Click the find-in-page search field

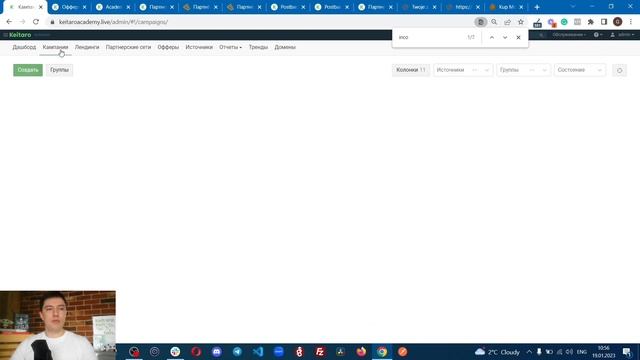431,37
